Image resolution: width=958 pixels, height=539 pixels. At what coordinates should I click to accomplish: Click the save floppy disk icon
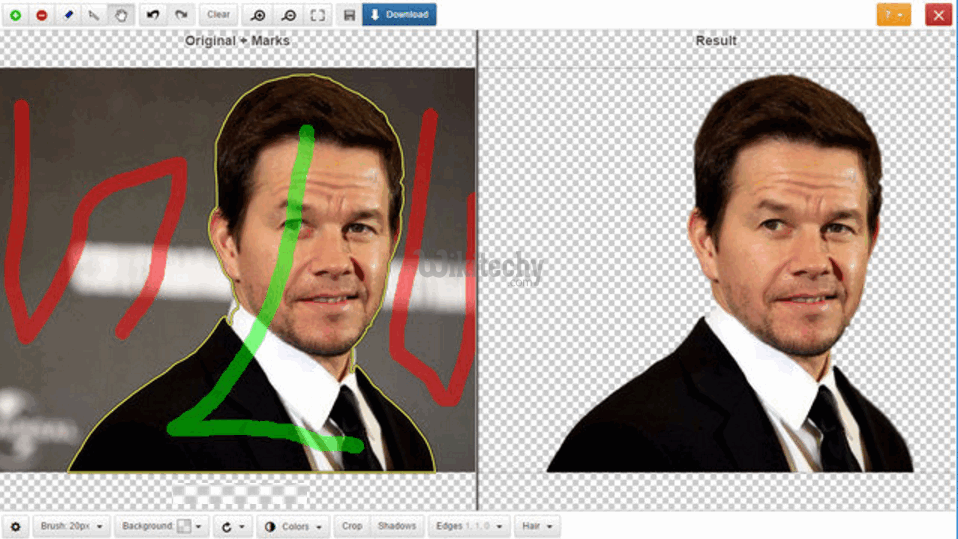coord(348,15)
